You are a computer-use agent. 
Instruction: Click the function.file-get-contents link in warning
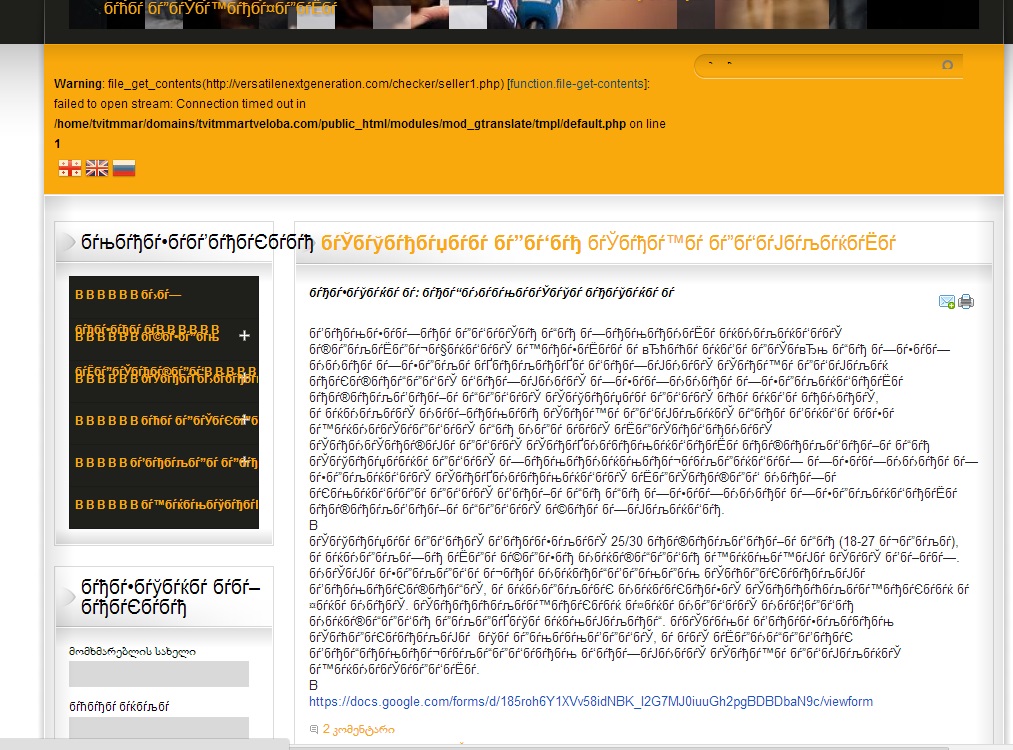(x=576, y=84)
